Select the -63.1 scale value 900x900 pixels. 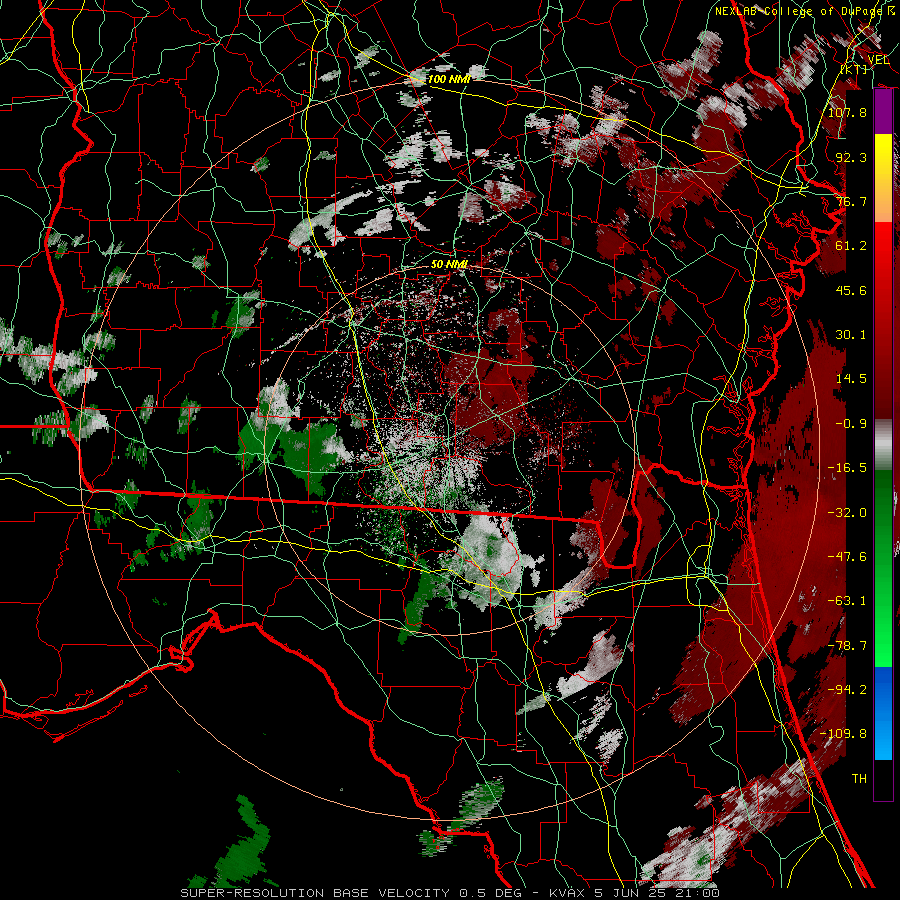[x=847, y=601]
